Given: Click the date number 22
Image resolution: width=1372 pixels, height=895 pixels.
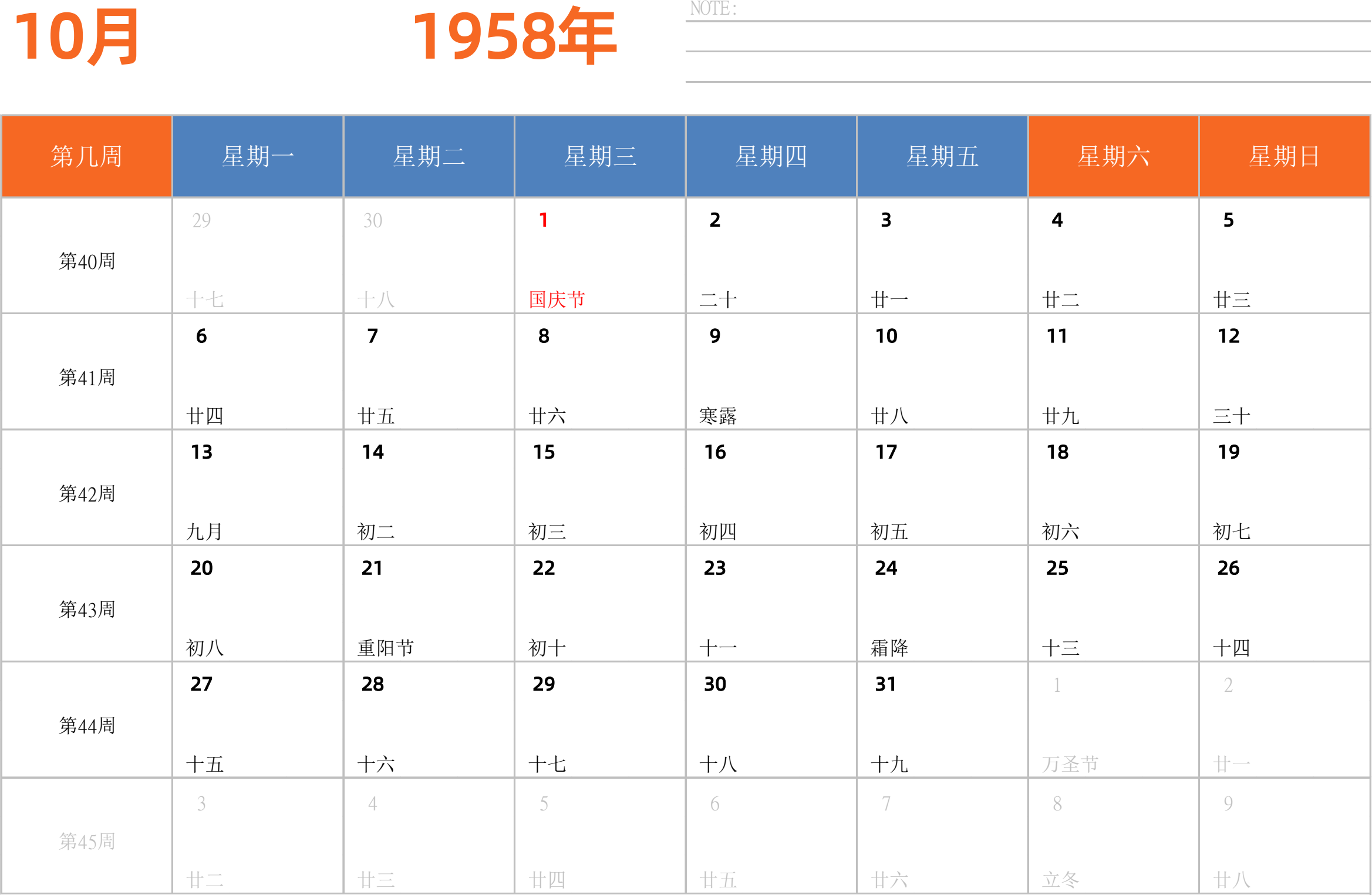Looking at the screenshot, I should (x=544, y=568).
